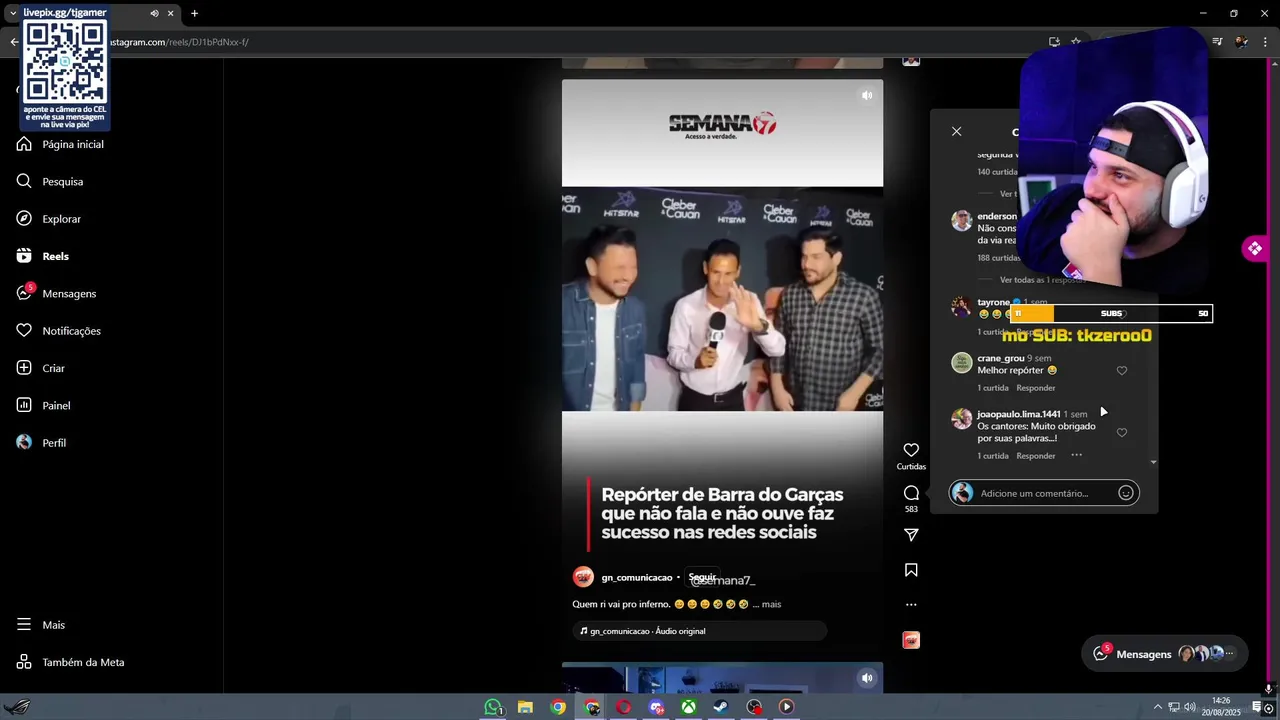
Task: Share reel with paper plane icon
Action: [x=911, y=535]
